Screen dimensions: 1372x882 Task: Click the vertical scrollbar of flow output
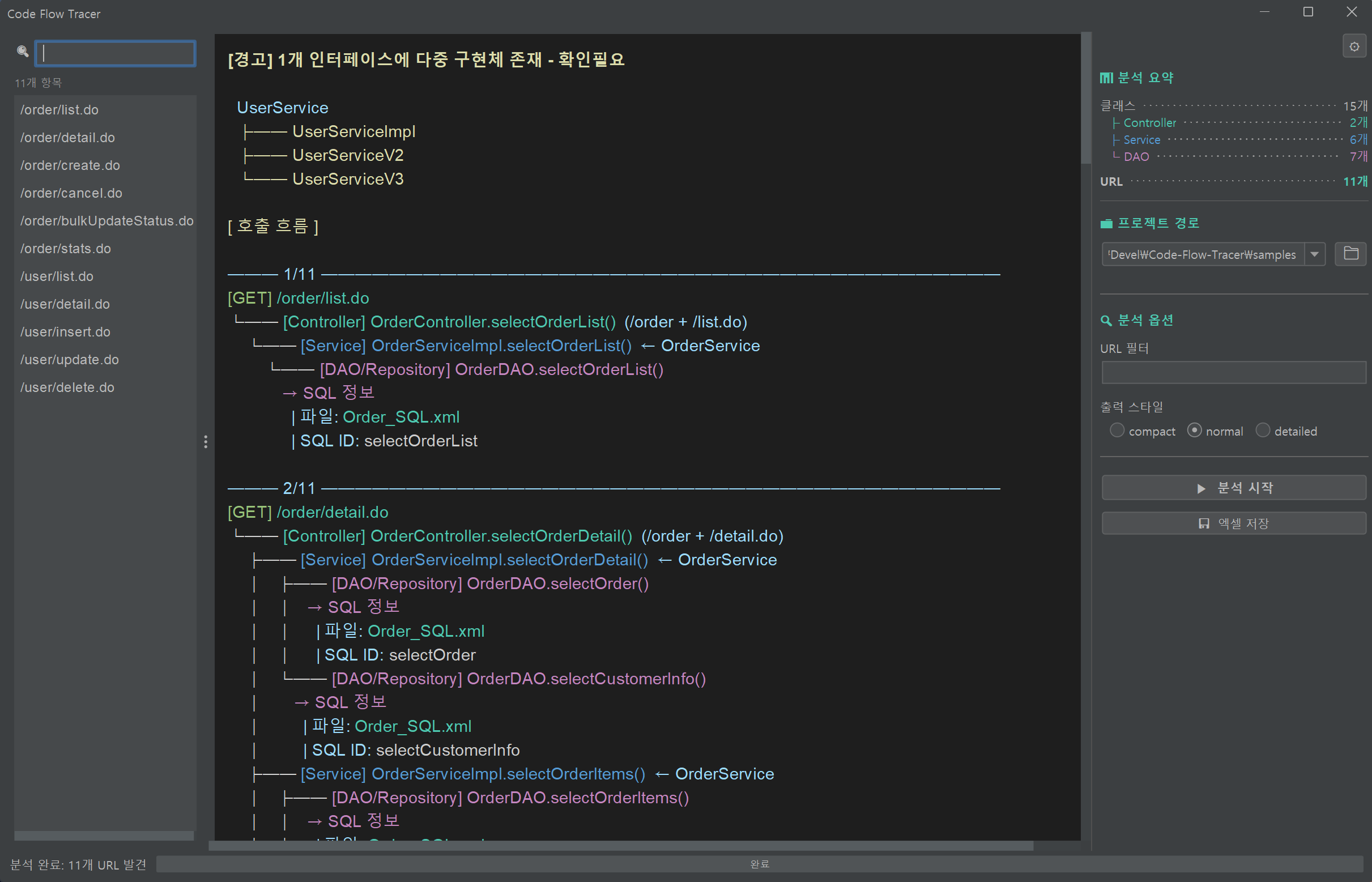(x=1085, y=99)
